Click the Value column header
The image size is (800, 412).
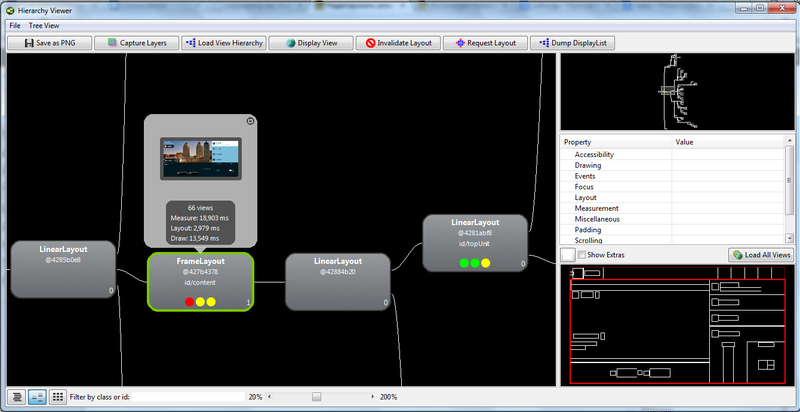[x=729, y=142]
